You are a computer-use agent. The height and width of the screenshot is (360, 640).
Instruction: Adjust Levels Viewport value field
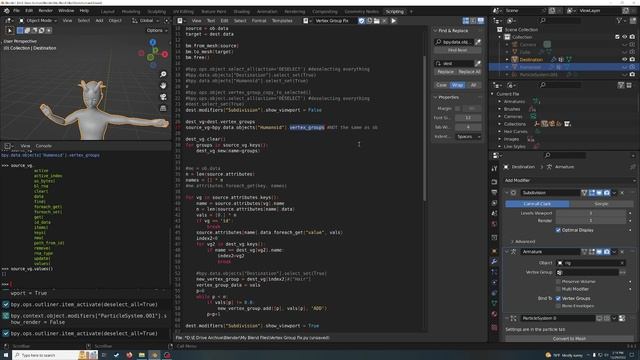(x=591, y=213)
